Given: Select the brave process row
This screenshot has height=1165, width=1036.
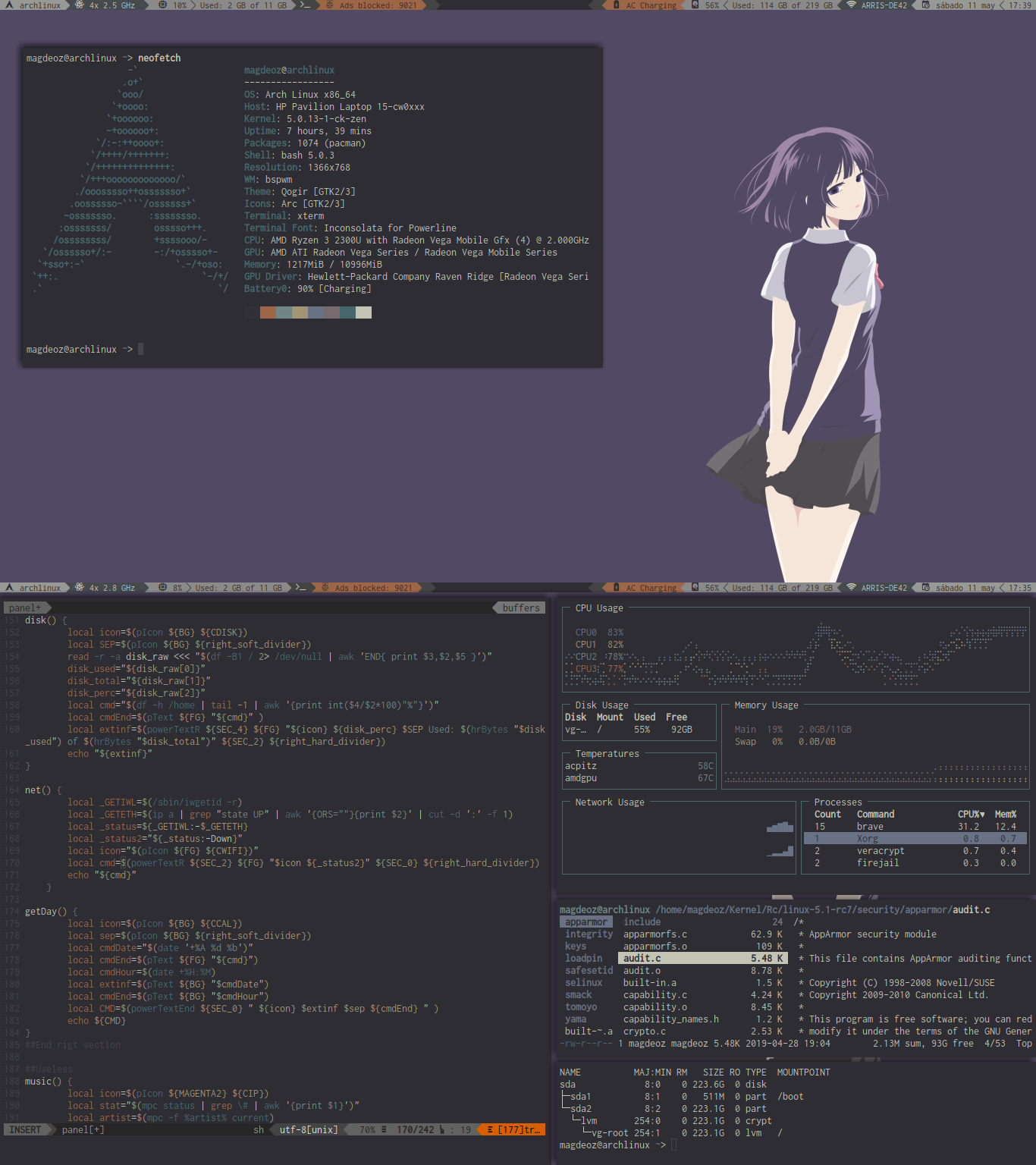Looking at the screenshot, I should coord(915,827).
